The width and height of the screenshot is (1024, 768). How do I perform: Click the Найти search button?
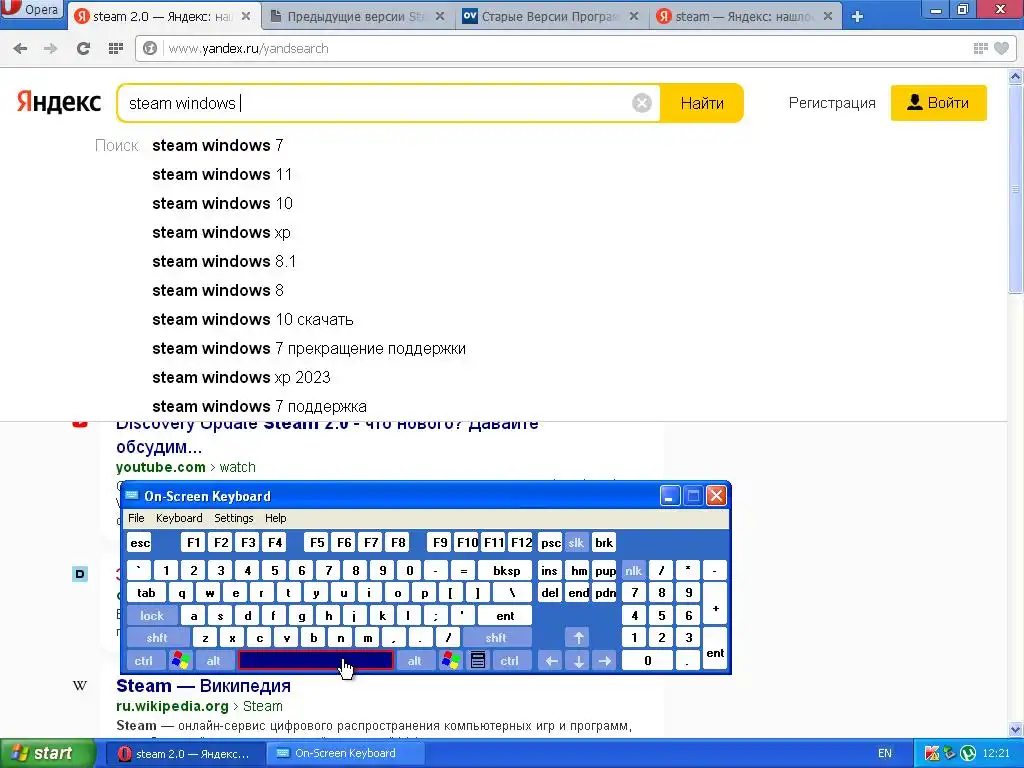[702, 103]
